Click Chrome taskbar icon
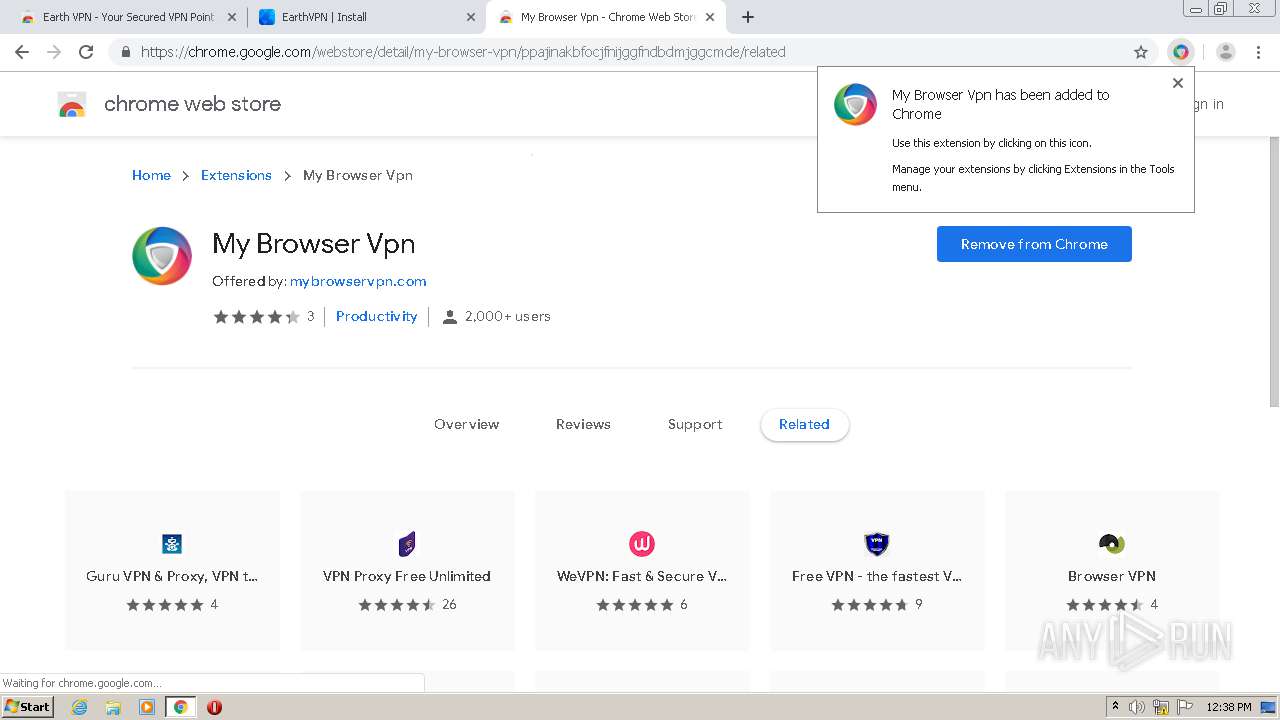Viewport: 1280px width, 720px height. point(180,707)
